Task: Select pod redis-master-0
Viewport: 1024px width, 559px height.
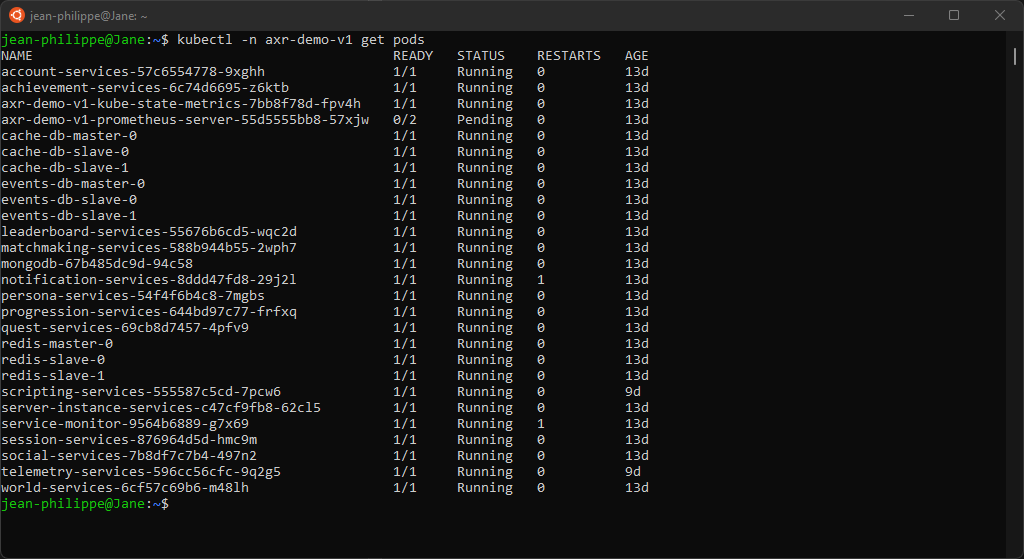Action: point(57,343)
